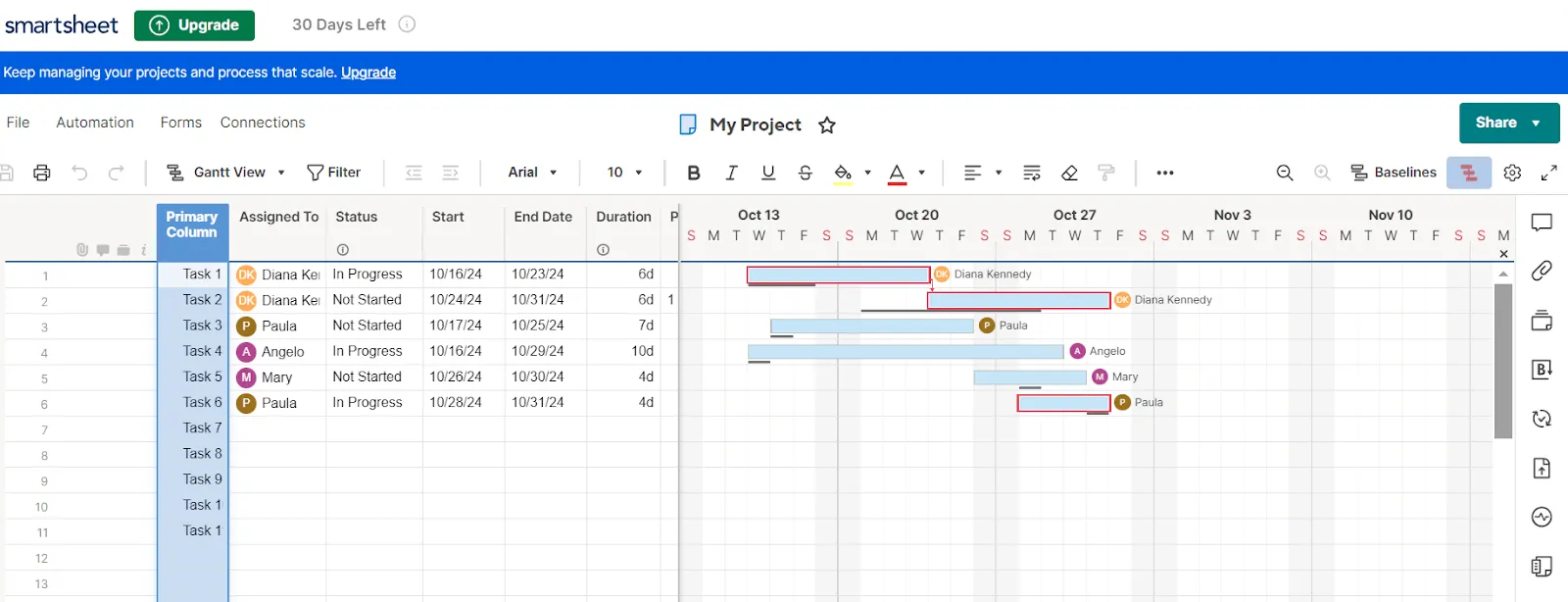The width and height of the screenshot is (1568, 602).
Task: Open the Connections menu
Action: [263, 123]
